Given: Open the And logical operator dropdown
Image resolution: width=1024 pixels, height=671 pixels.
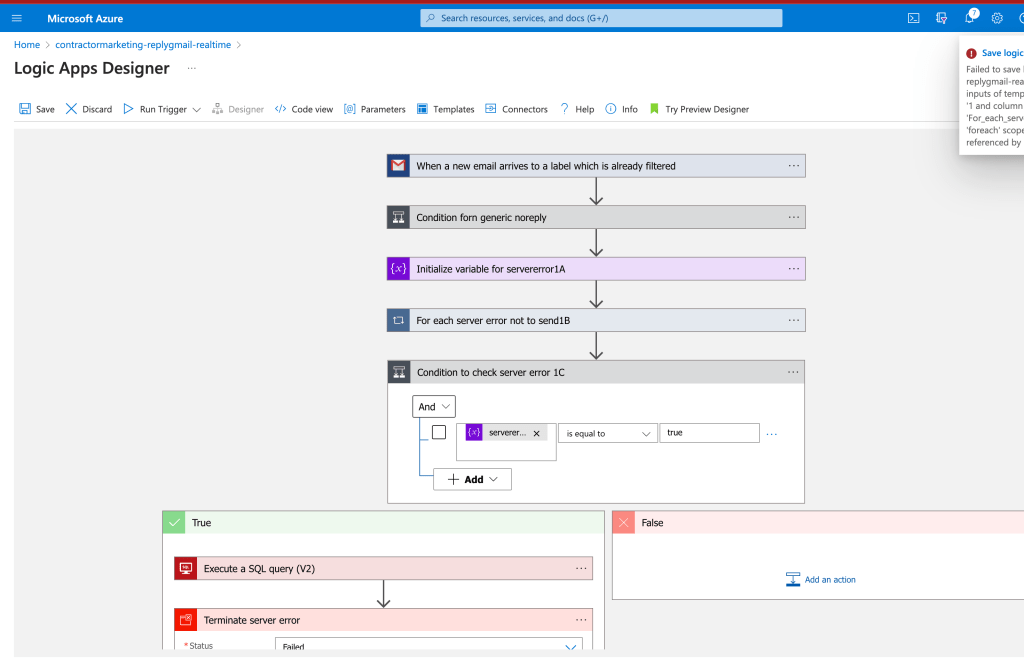Looking at the screenshot, I should click(434, 406).
